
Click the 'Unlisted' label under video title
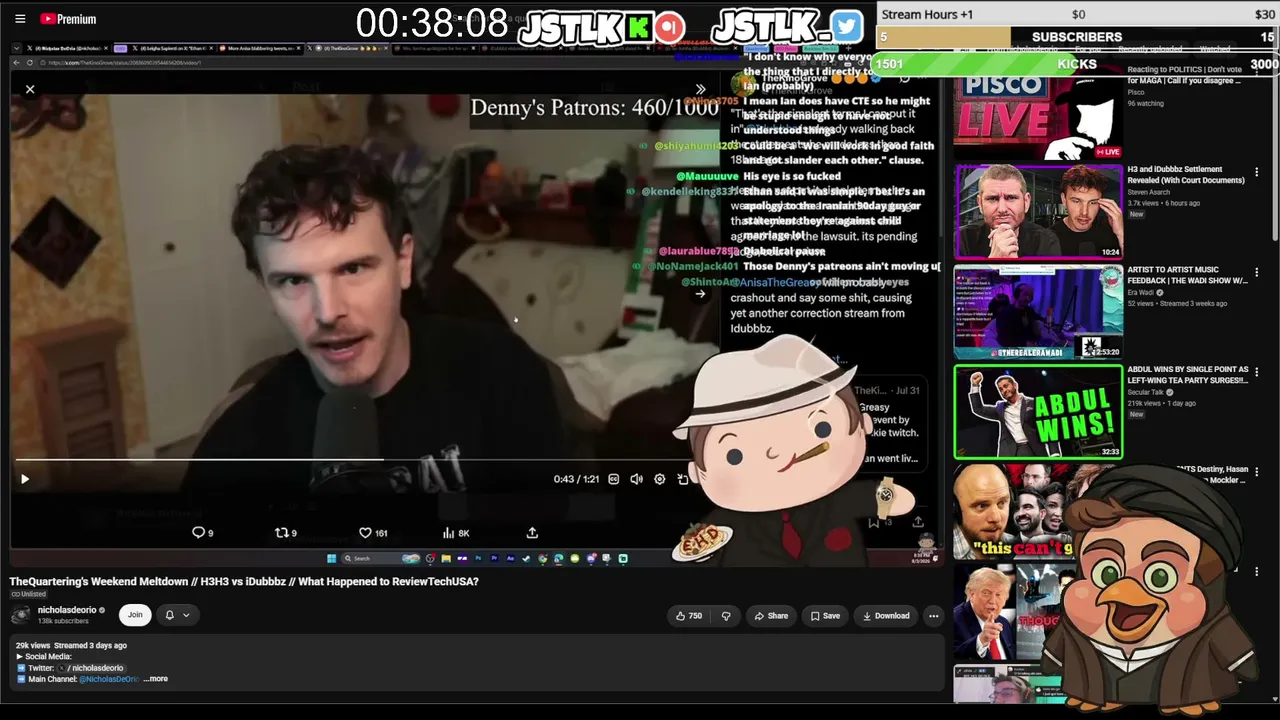click(x=29, y=594)
